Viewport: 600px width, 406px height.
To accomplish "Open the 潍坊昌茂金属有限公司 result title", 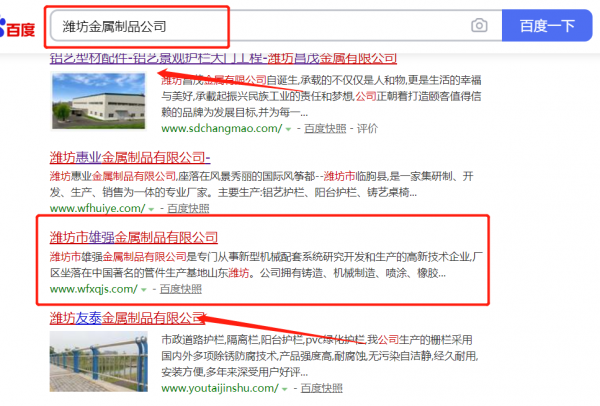I will coord(223,58).
